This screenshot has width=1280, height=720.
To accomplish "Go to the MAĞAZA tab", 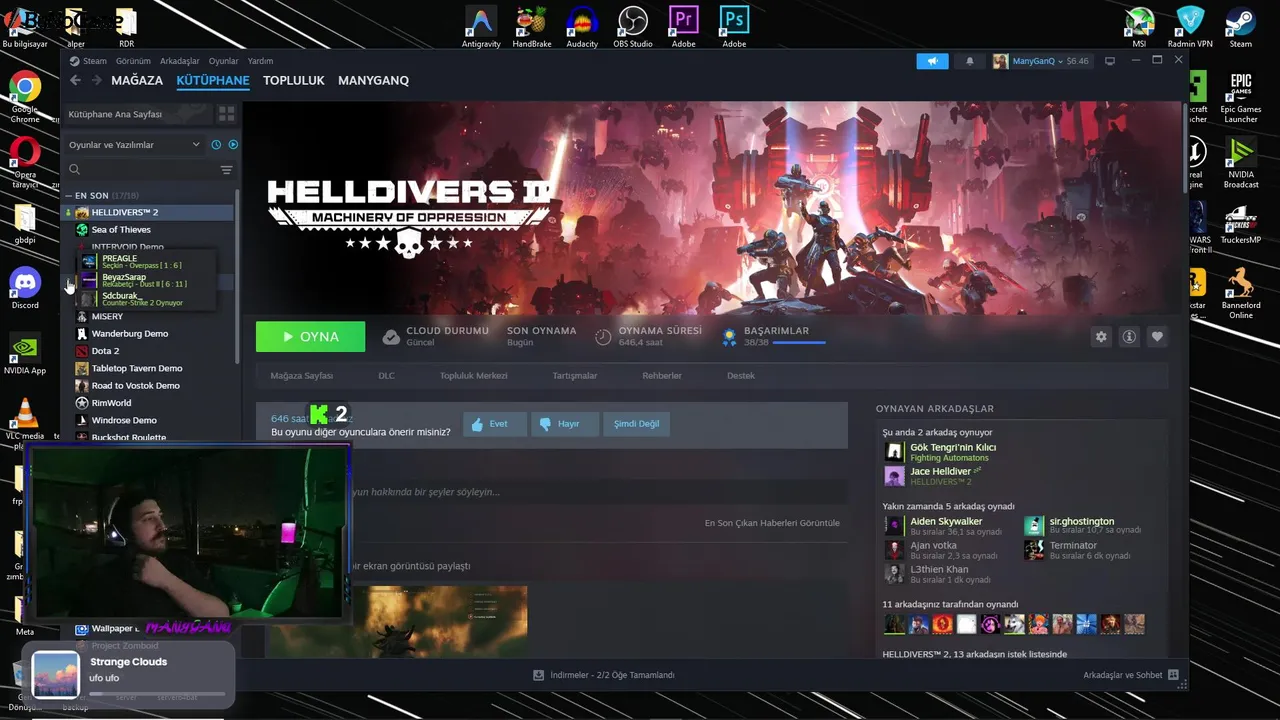I will tap(137, 80).
